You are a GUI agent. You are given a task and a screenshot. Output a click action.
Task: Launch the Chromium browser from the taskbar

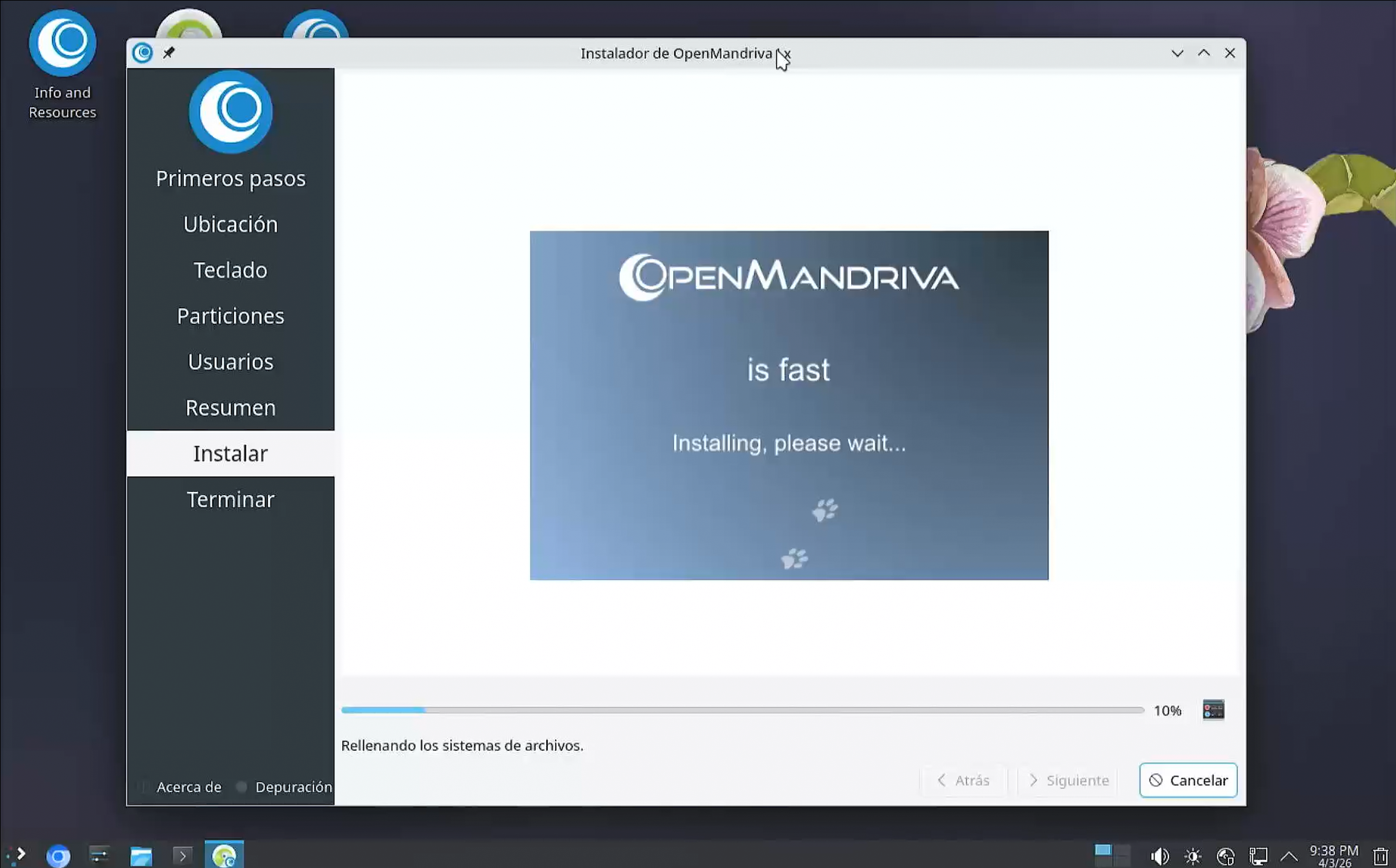[x=58, y=856]
